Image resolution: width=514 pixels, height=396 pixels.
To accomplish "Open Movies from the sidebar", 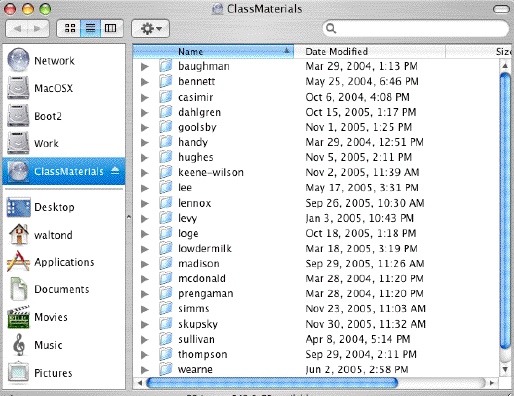I will click(63, 317).
